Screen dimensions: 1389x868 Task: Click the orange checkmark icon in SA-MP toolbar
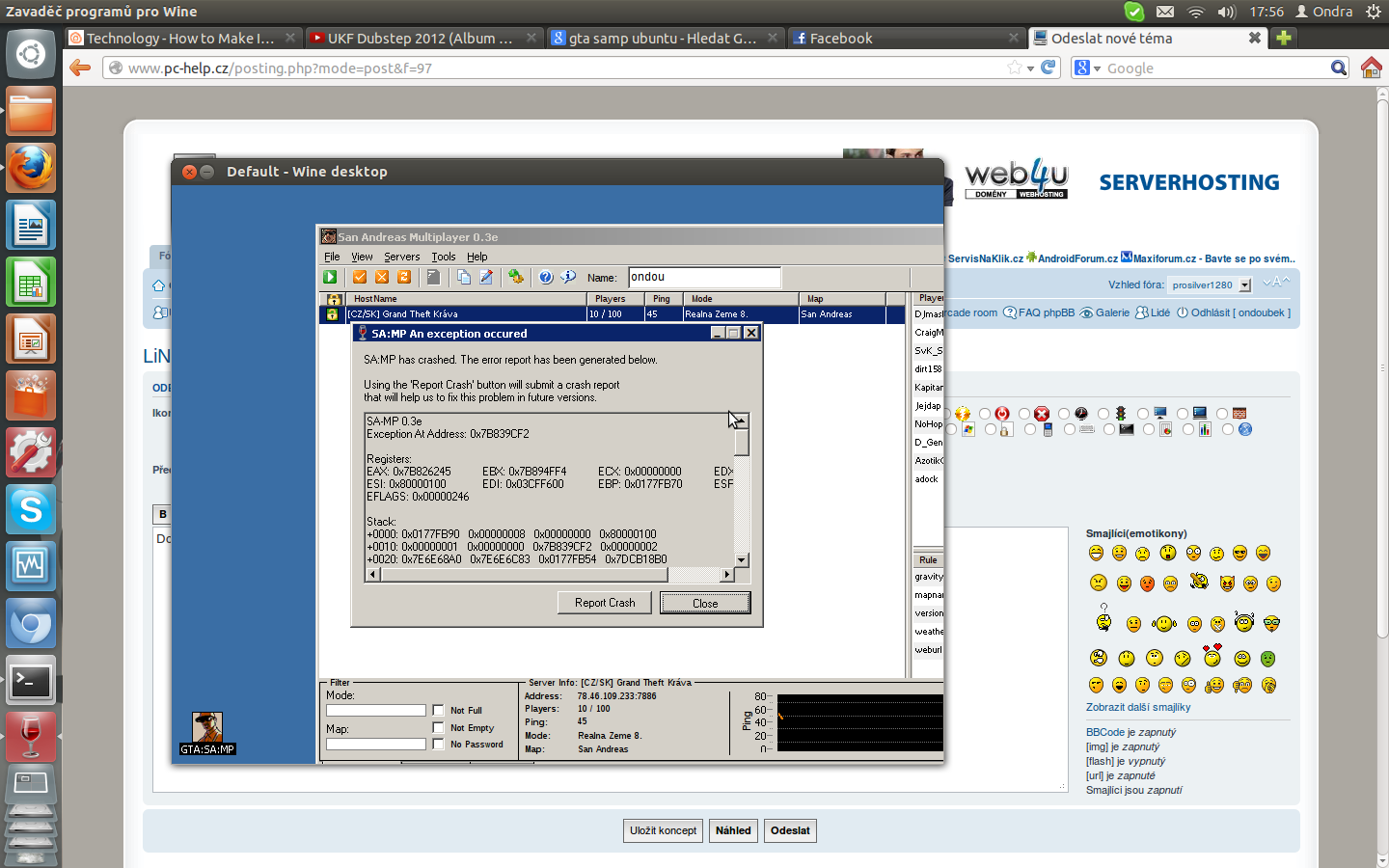[360, 277]
